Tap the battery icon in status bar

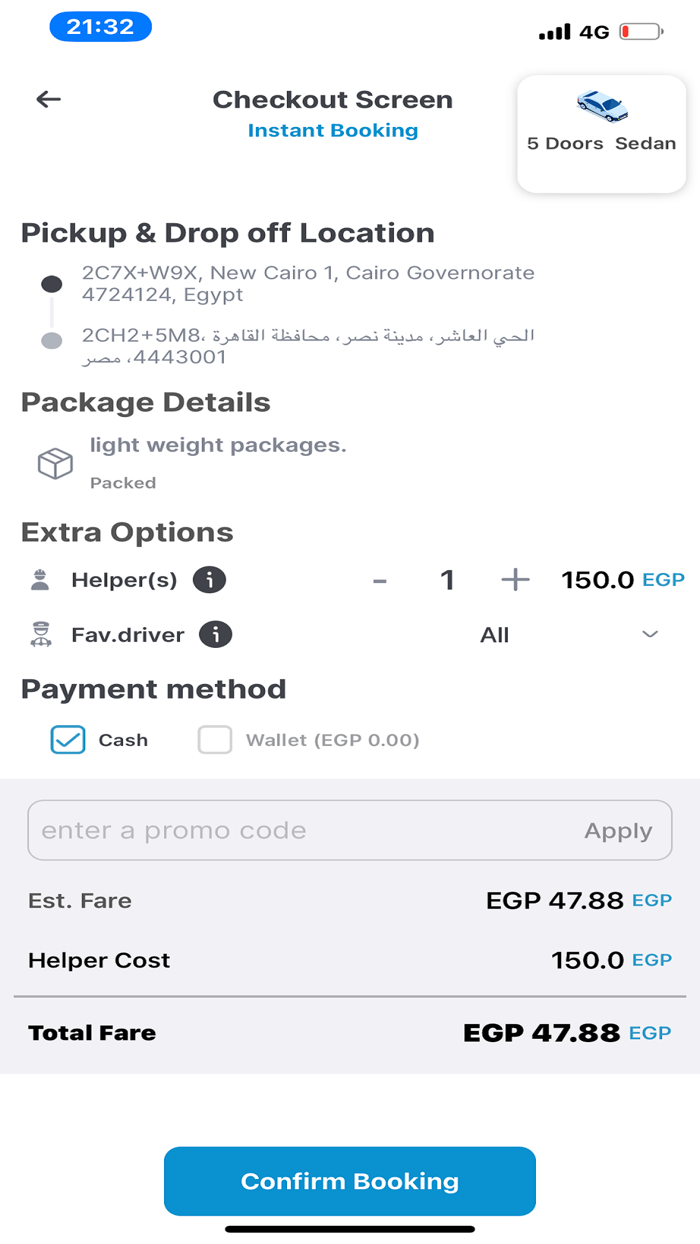(x=641, y=32)
